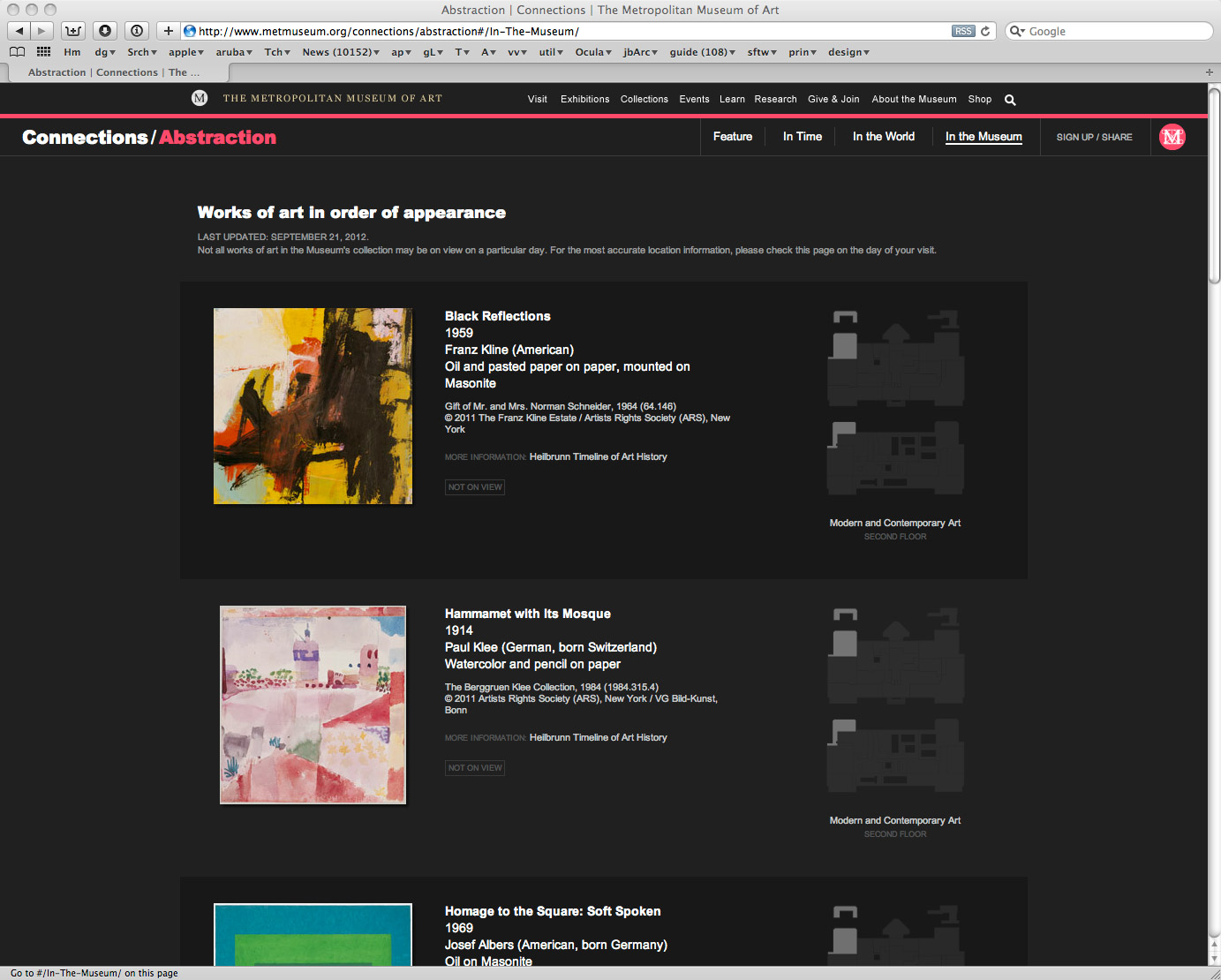
Task: Open the design bookmarks folder dropdown
Action: tap(848, 52)
